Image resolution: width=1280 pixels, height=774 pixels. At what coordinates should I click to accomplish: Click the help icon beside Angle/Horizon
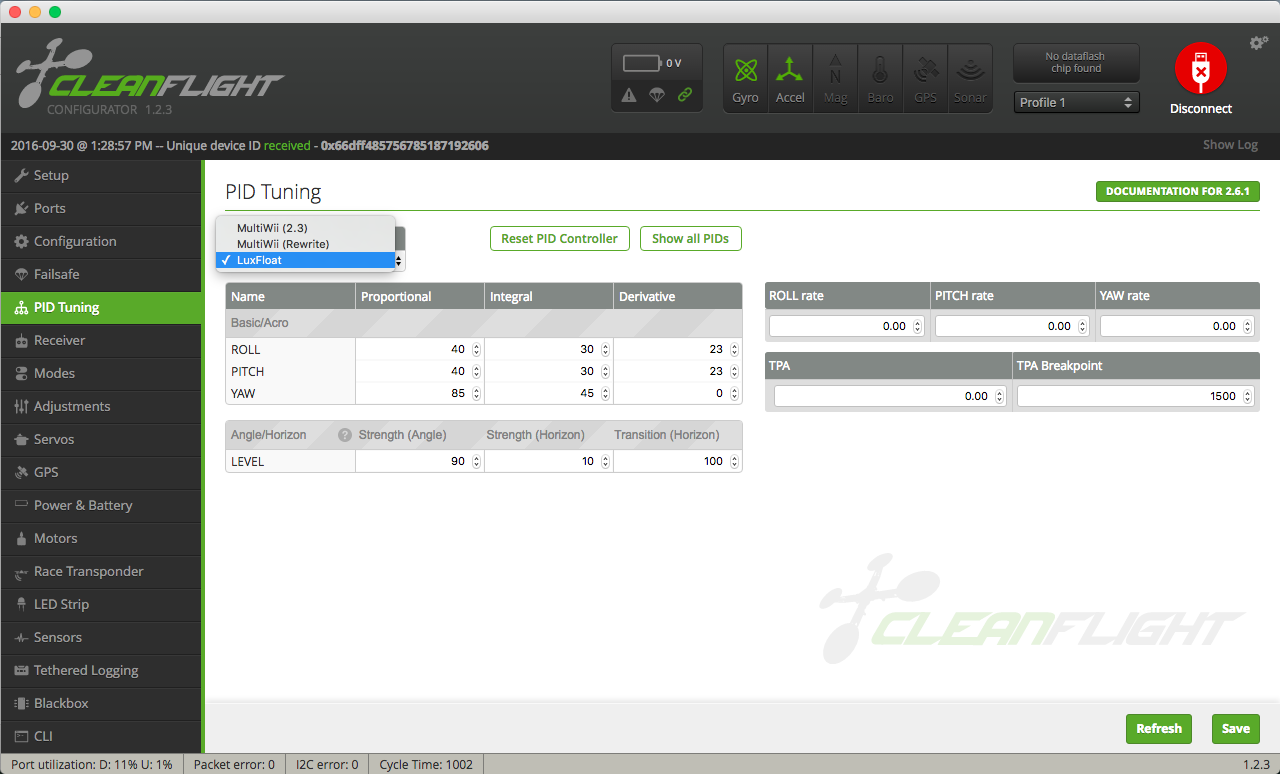345,435
